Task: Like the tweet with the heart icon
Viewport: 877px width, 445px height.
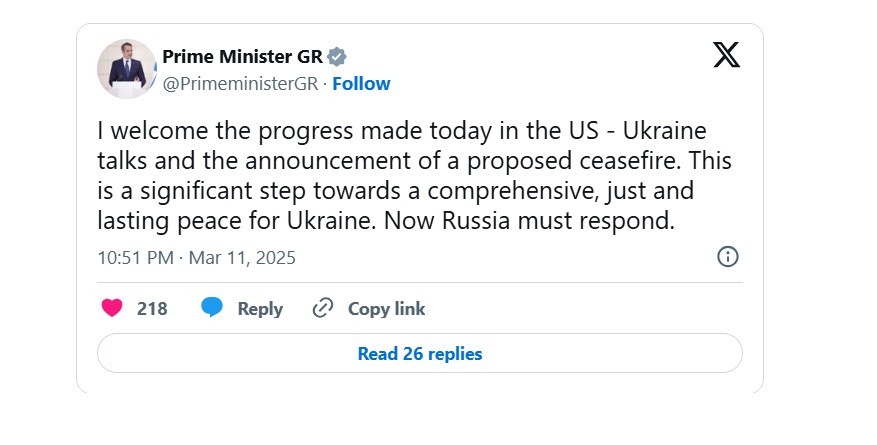Action: click(113, 308)
